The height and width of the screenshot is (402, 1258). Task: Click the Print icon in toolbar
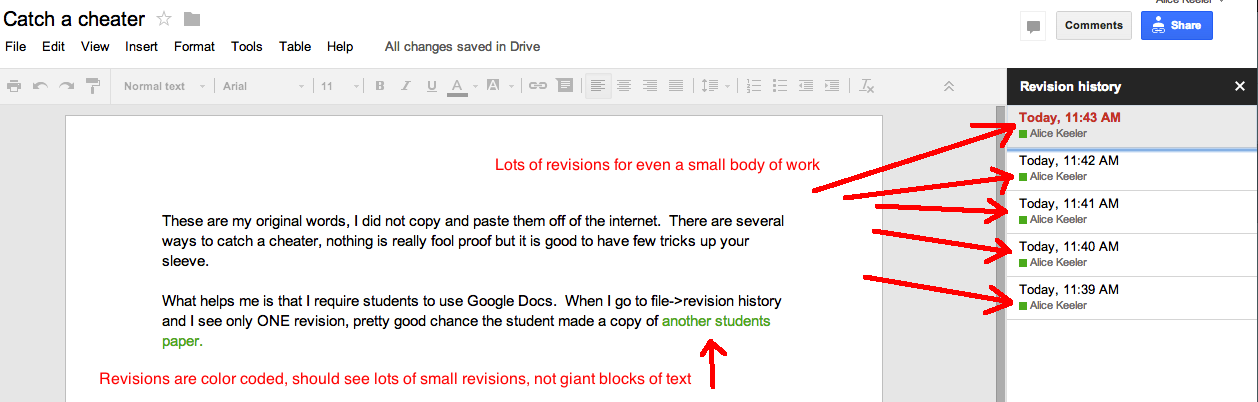tap(14, 86)
